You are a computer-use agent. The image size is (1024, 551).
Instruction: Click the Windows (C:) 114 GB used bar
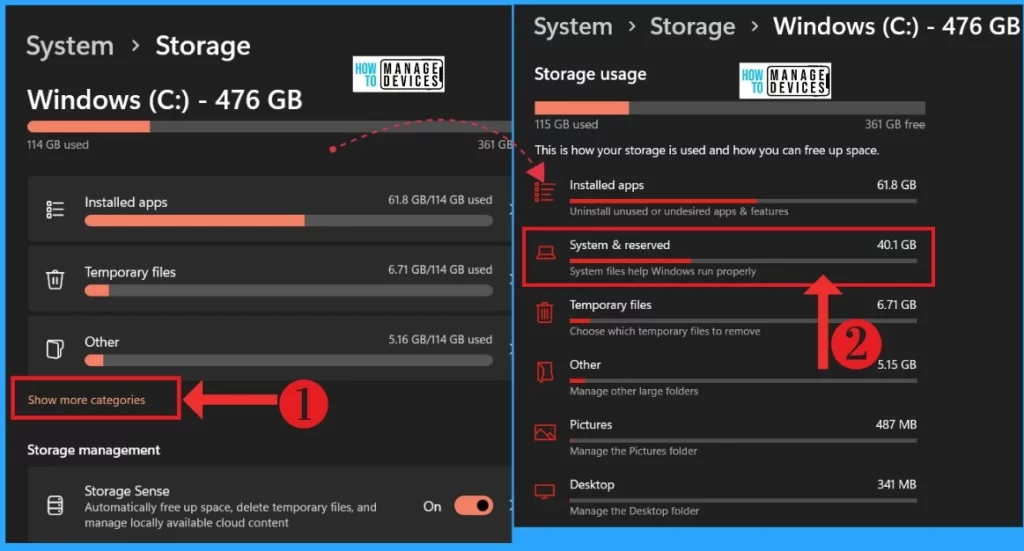(x=269, y=127)
